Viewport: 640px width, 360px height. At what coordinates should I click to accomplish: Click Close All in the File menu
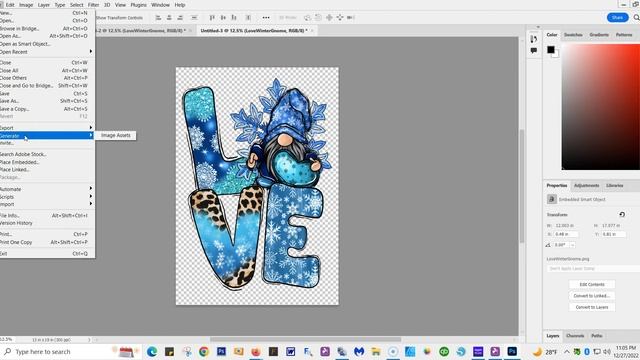click(47, 70)
